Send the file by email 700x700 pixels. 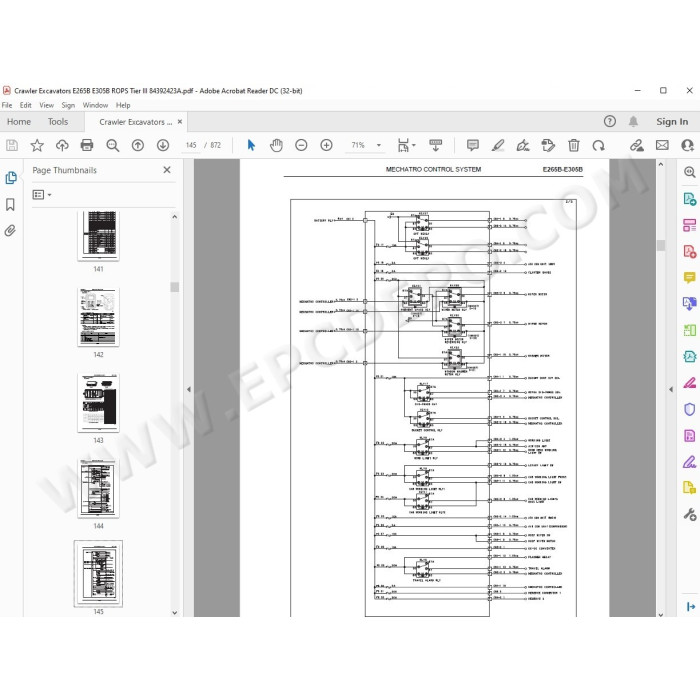pos(662,145)
